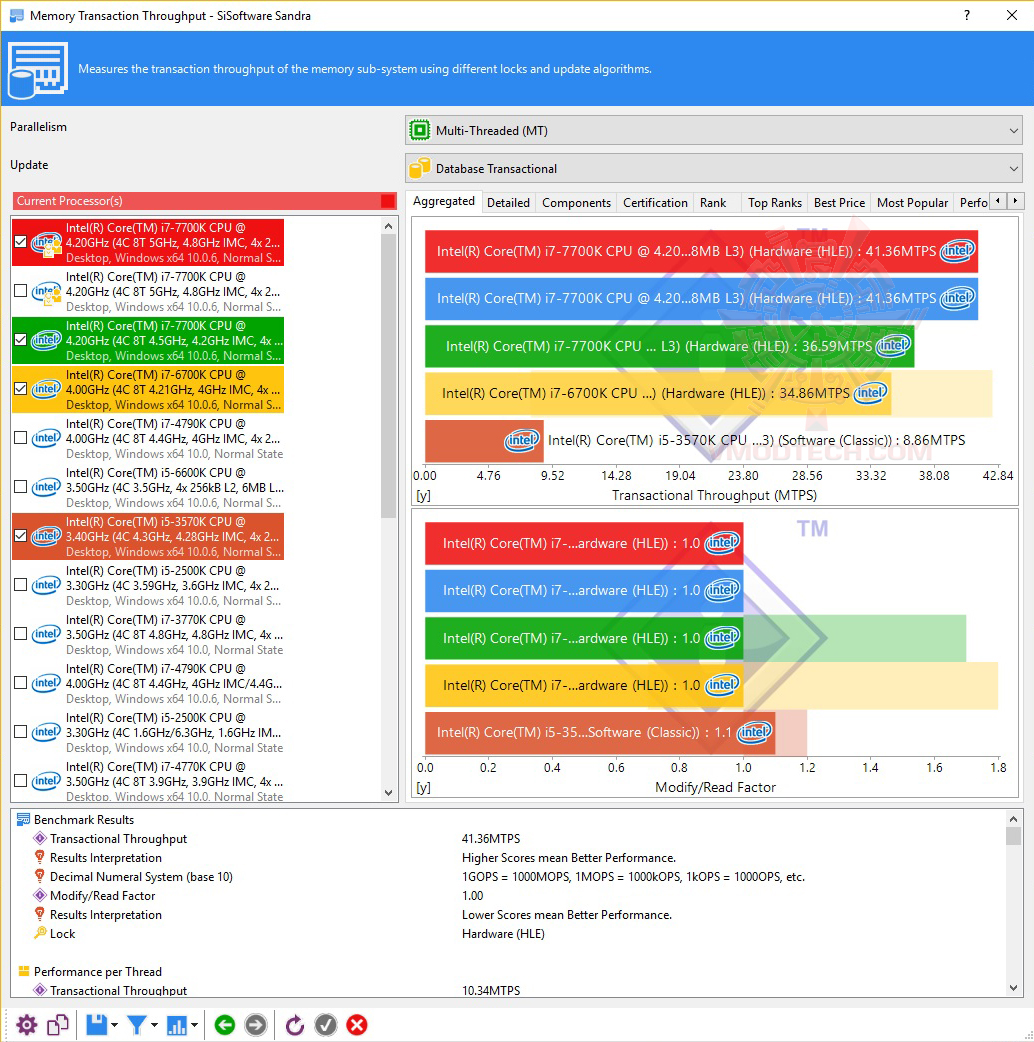
Task: Refresh results with the purple circular arrow
Action: click(x=294, y=1025)
